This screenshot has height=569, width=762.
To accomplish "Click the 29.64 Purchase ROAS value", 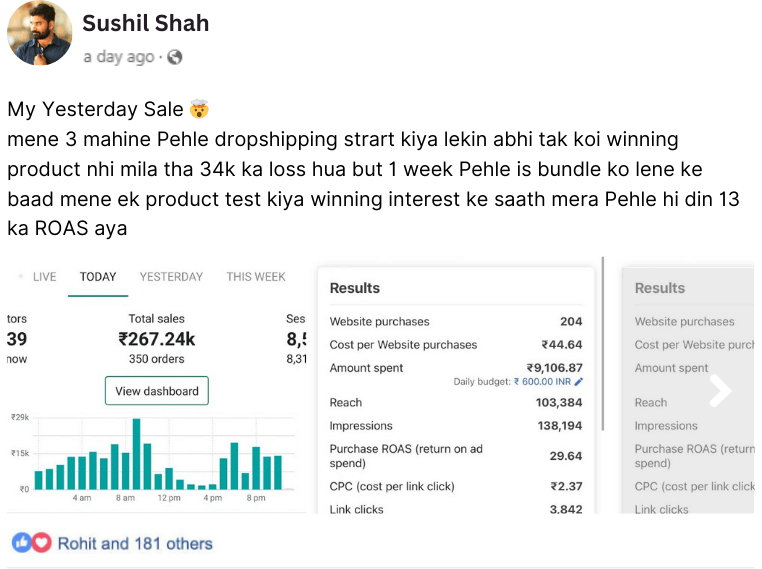I will point(565,456).
